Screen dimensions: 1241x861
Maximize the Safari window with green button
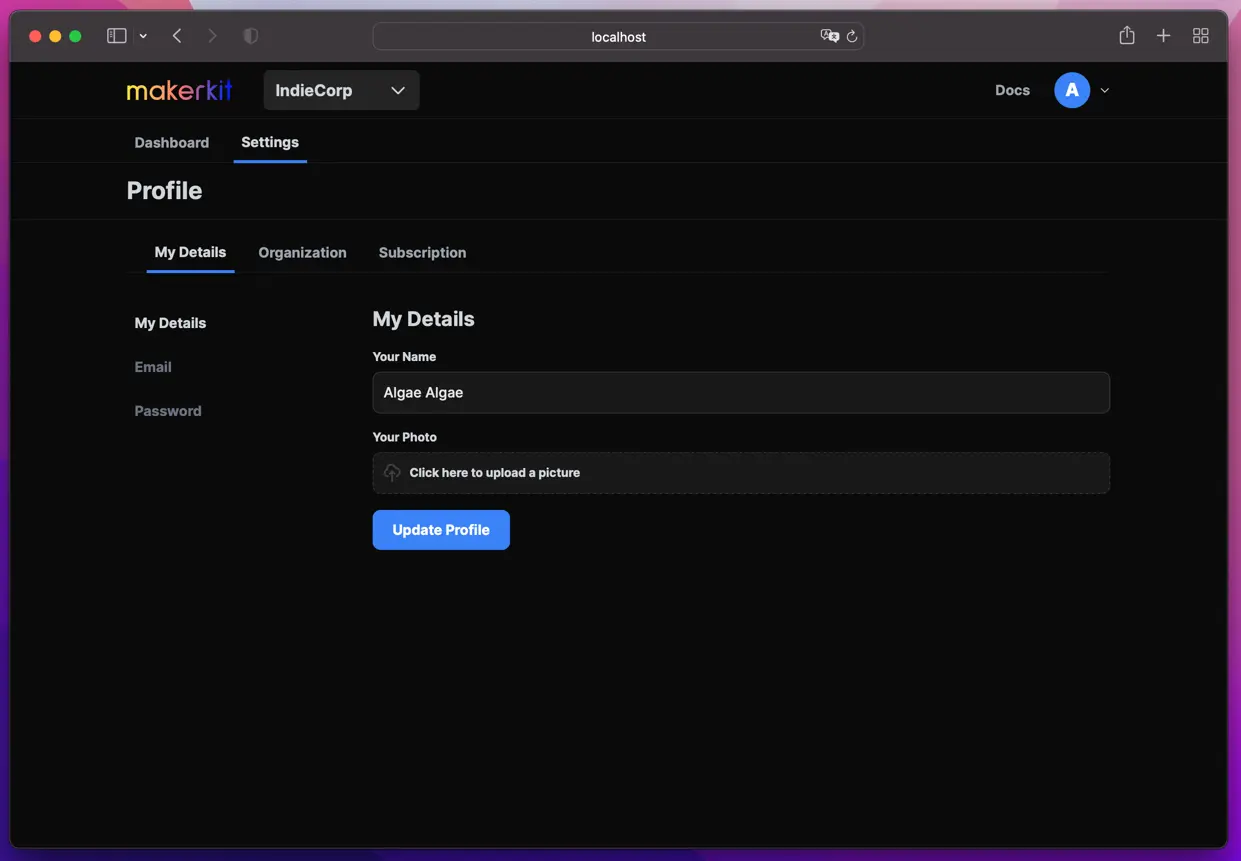pos(75,36)
